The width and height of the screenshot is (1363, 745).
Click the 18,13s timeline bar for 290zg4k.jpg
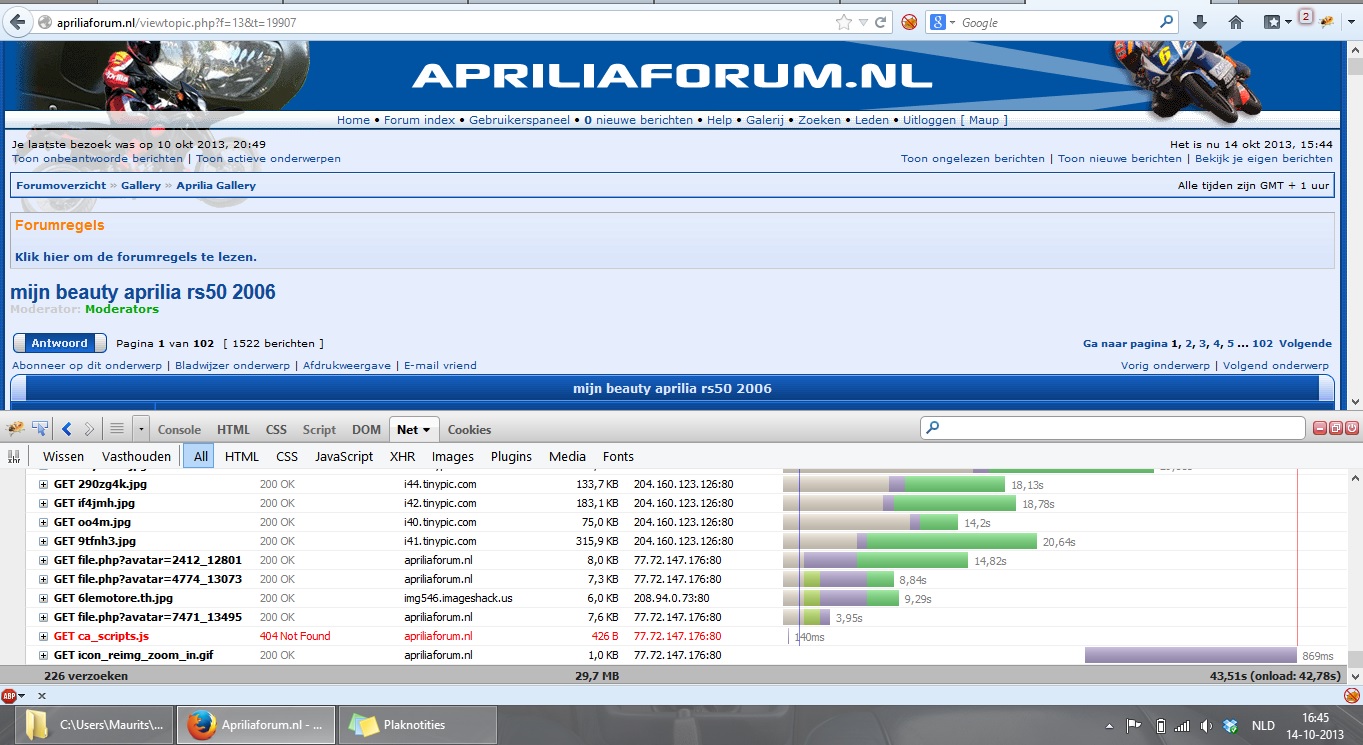coord(893,484)
